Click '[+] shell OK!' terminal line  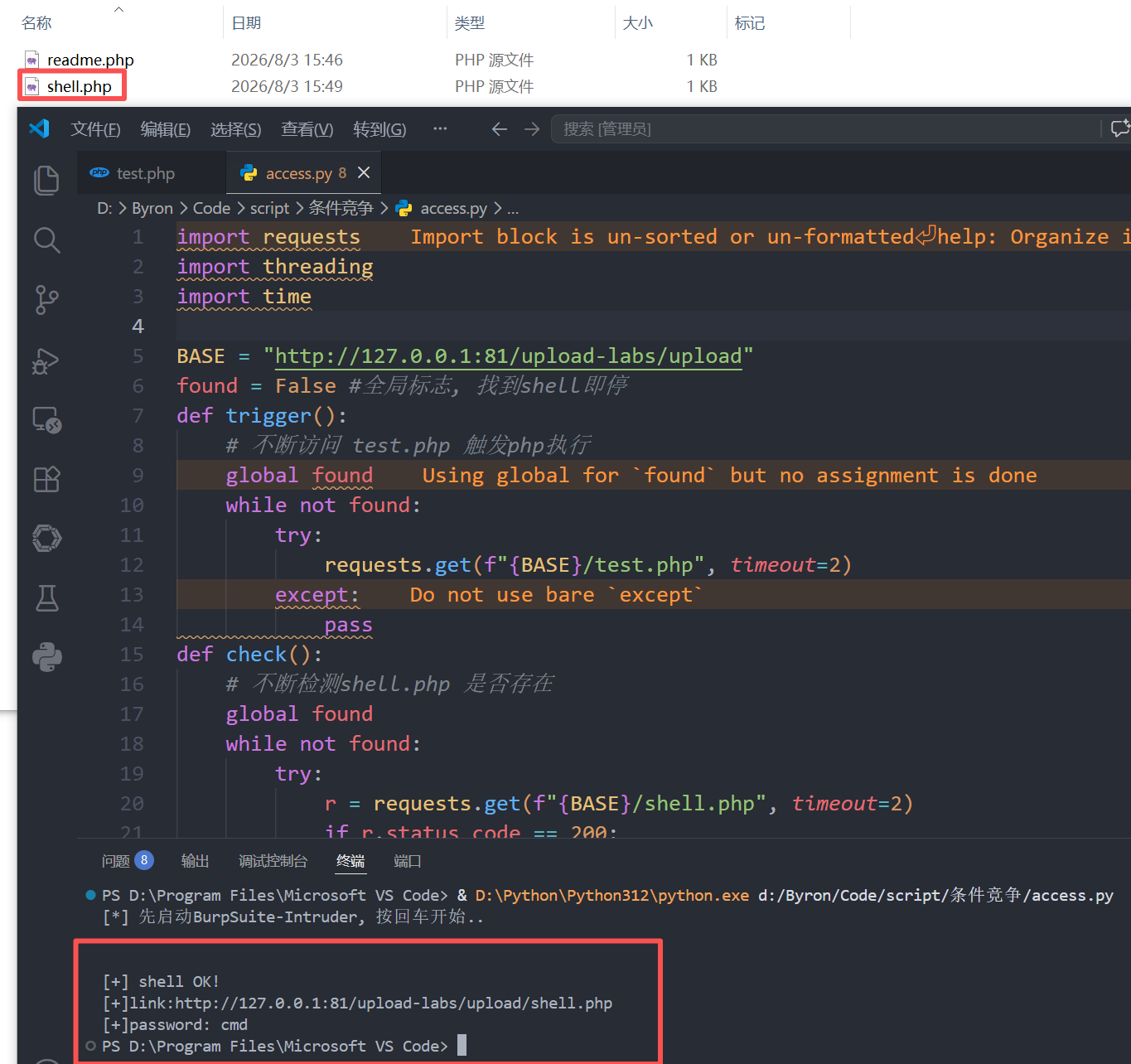[162, 982]
